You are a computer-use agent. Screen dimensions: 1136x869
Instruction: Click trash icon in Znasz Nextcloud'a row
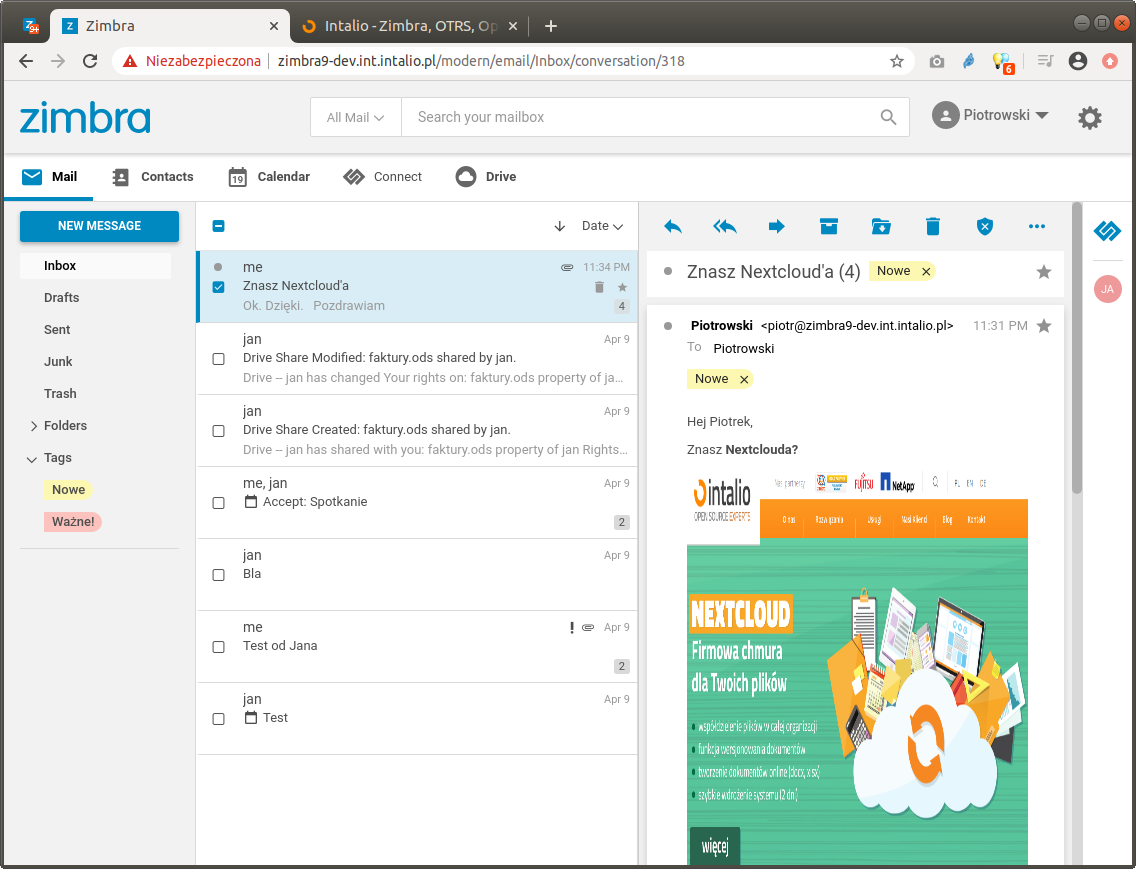pyautogui.click(x=599, y=287)
